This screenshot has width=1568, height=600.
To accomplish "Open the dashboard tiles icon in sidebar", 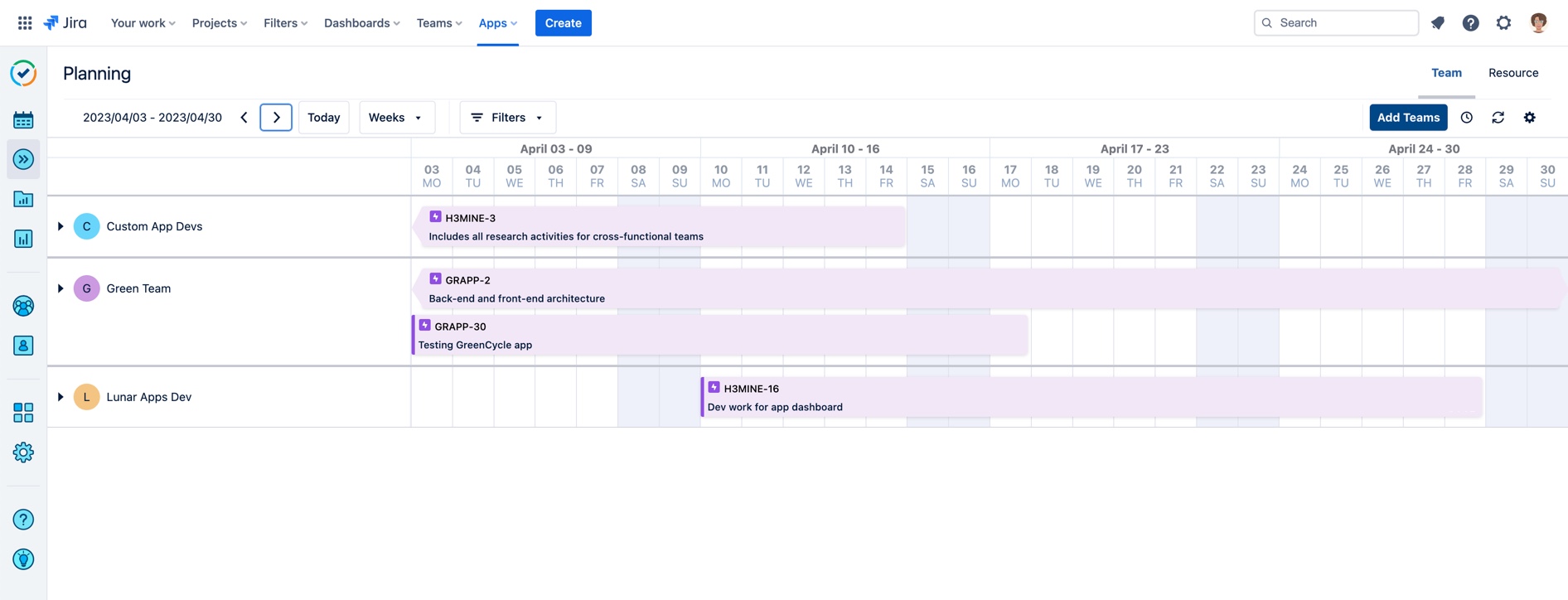I will 23,413.
